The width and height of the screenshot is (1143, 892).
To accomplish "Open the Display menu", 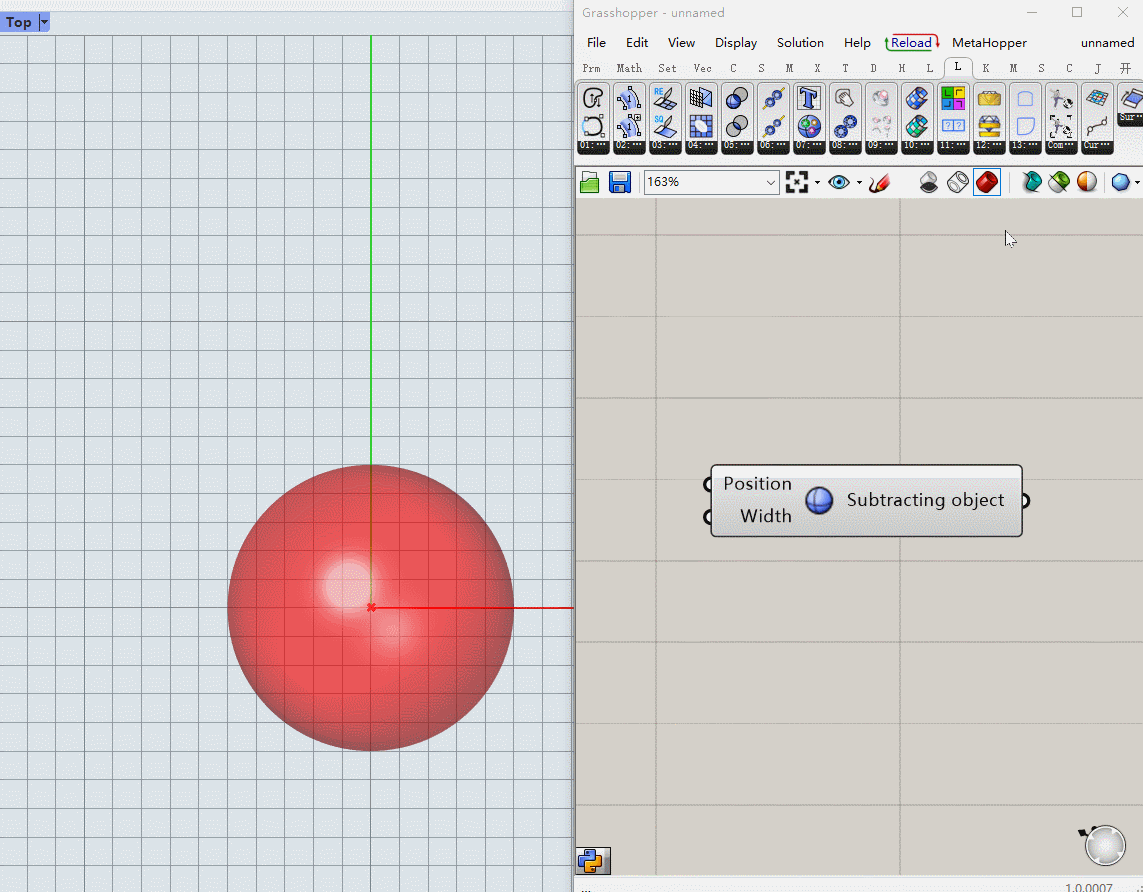I will click(736, 43).
